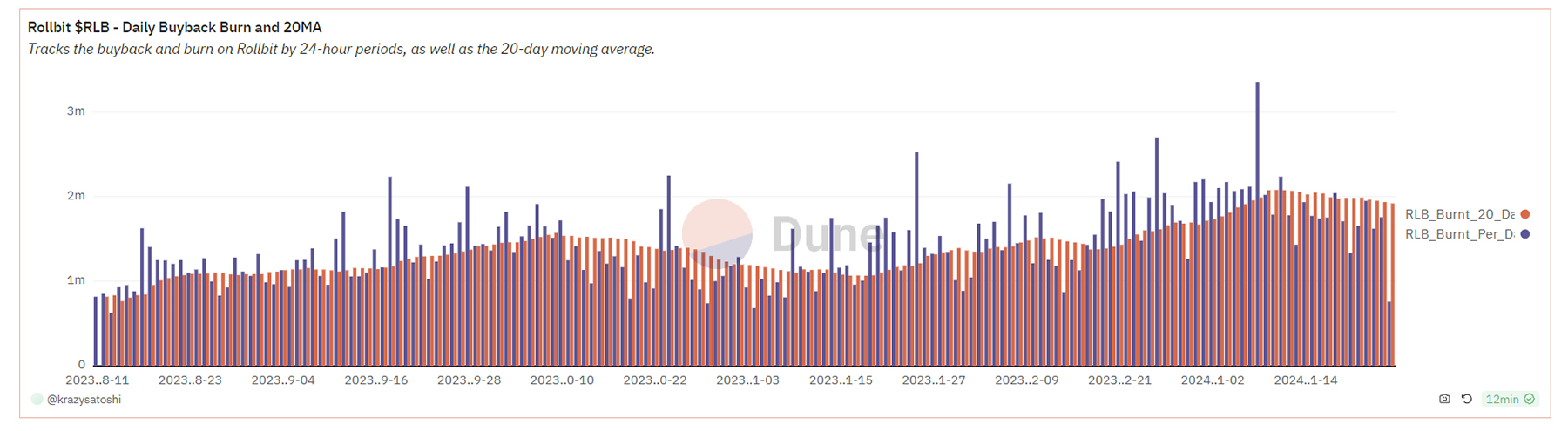The image size is (1568, 431).
Task: Click the 1m y-axis label
Action: (x=76, y=279)
